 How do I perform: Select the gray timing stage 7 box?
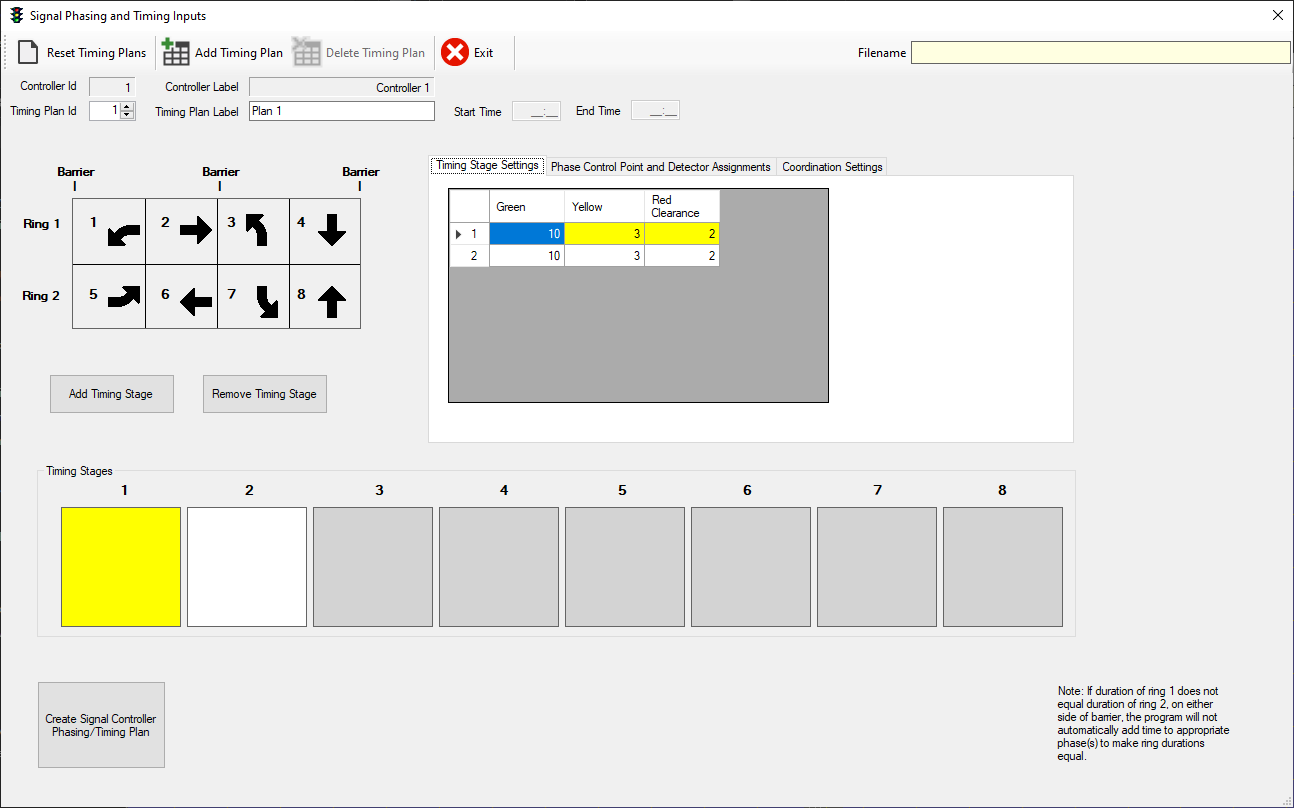877,567
